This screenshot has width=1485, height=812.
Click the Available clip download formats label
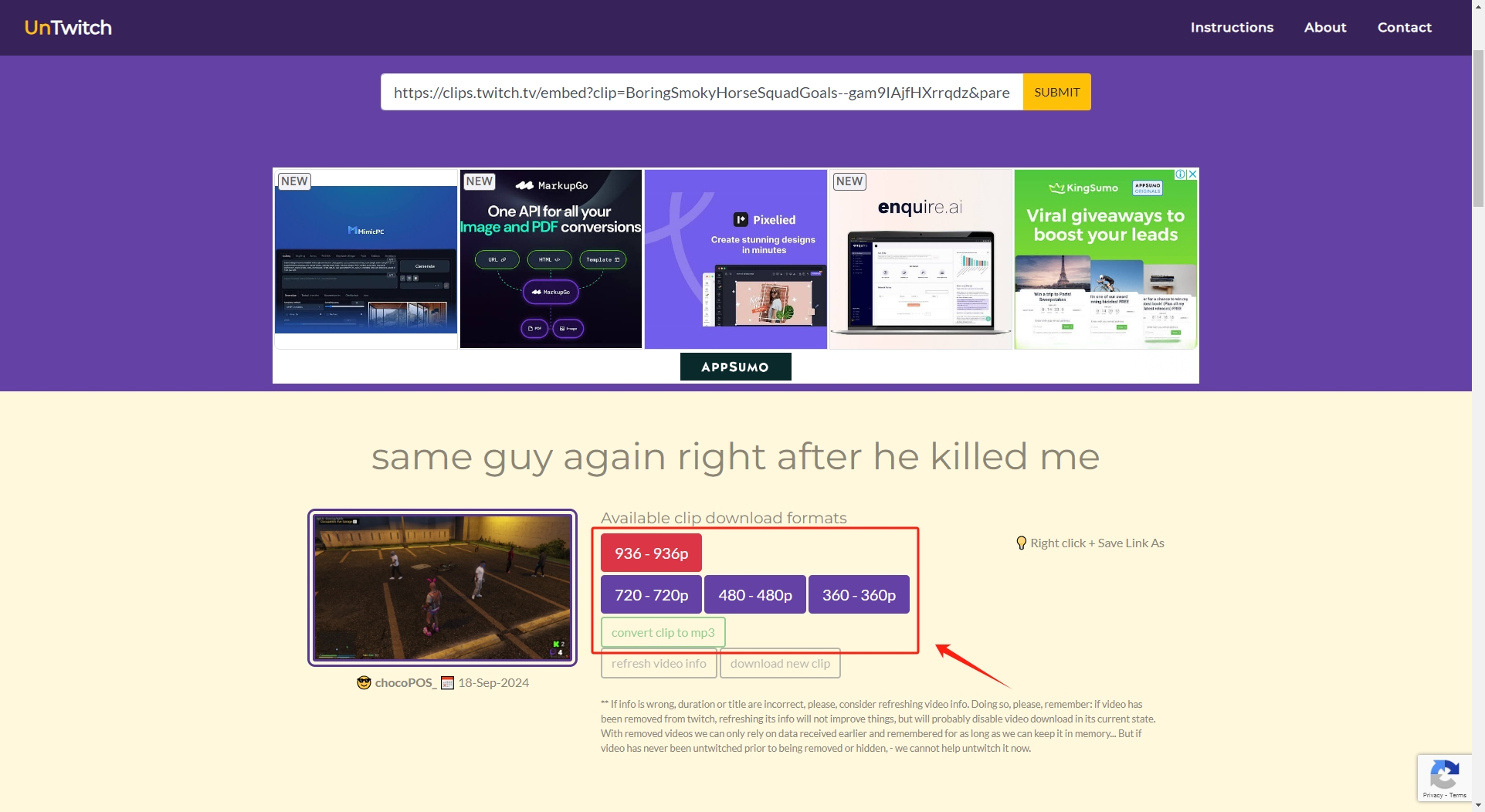[x=724, y=518]
